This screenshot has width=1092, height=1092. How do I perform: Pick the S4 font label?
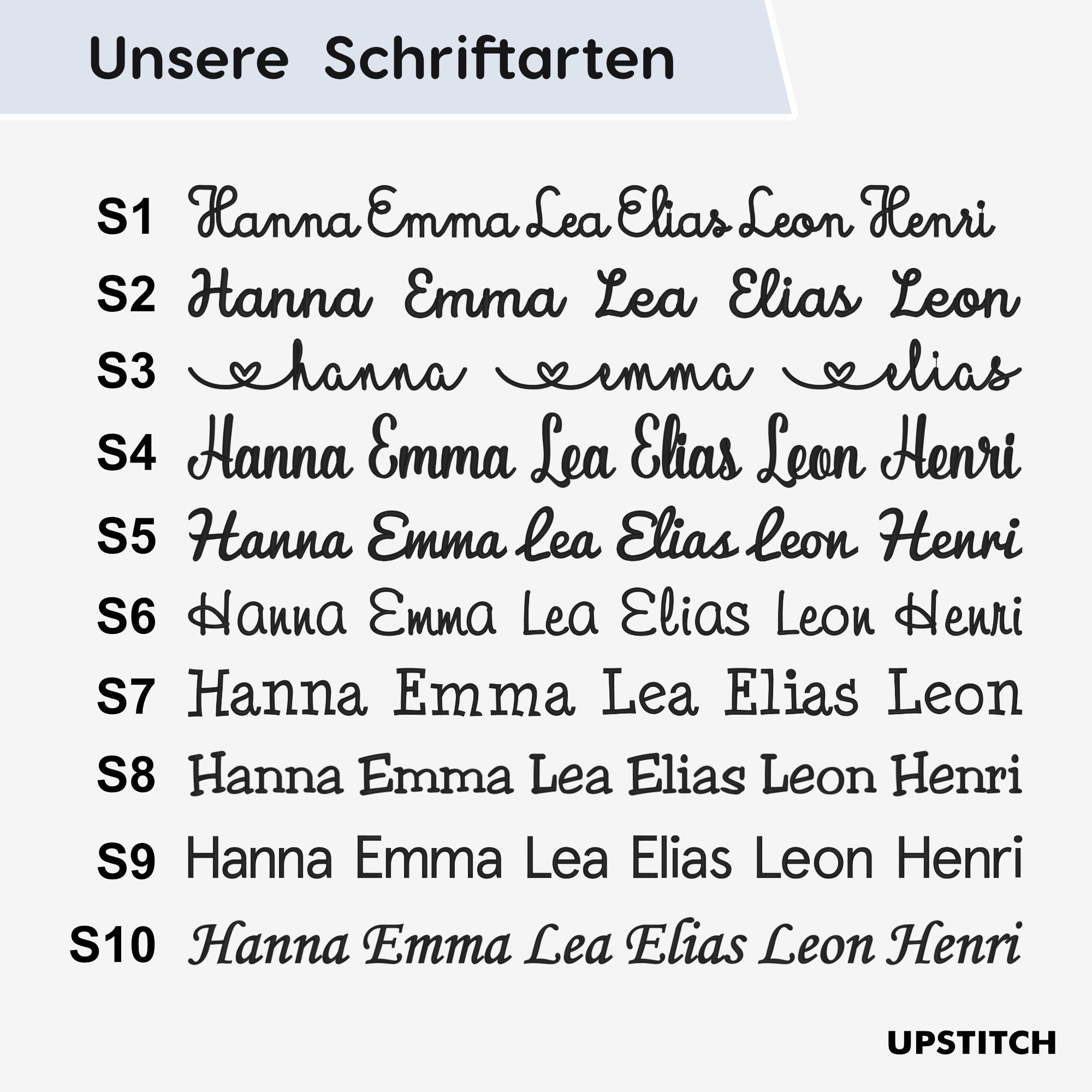[126, 452]
